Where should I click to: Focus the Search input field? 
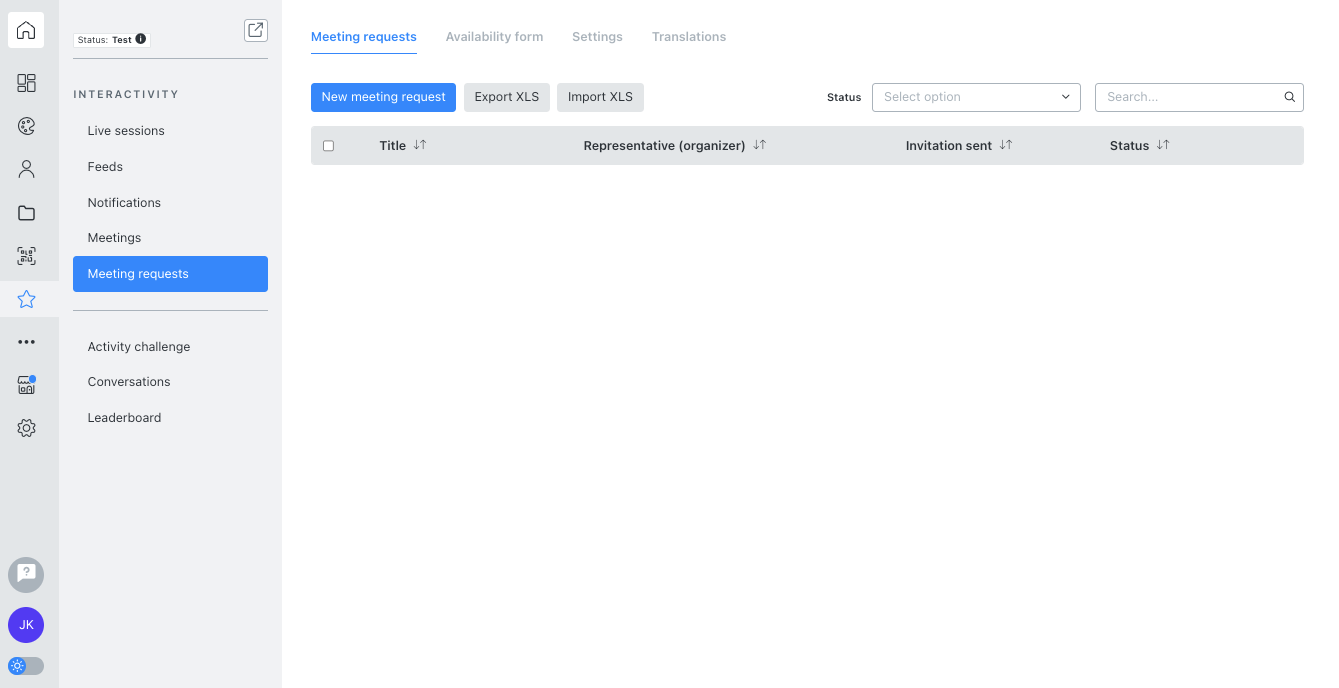[1199, 97]
